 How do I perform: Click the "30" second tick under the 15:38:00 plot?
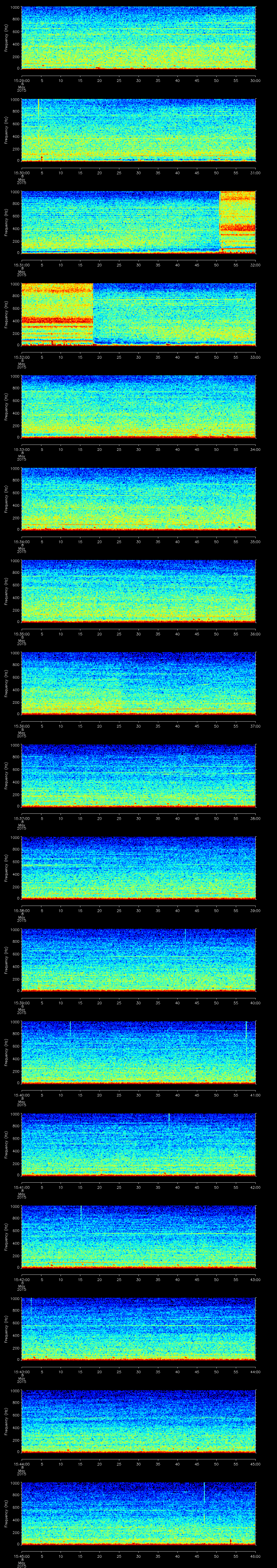(138, 910)
